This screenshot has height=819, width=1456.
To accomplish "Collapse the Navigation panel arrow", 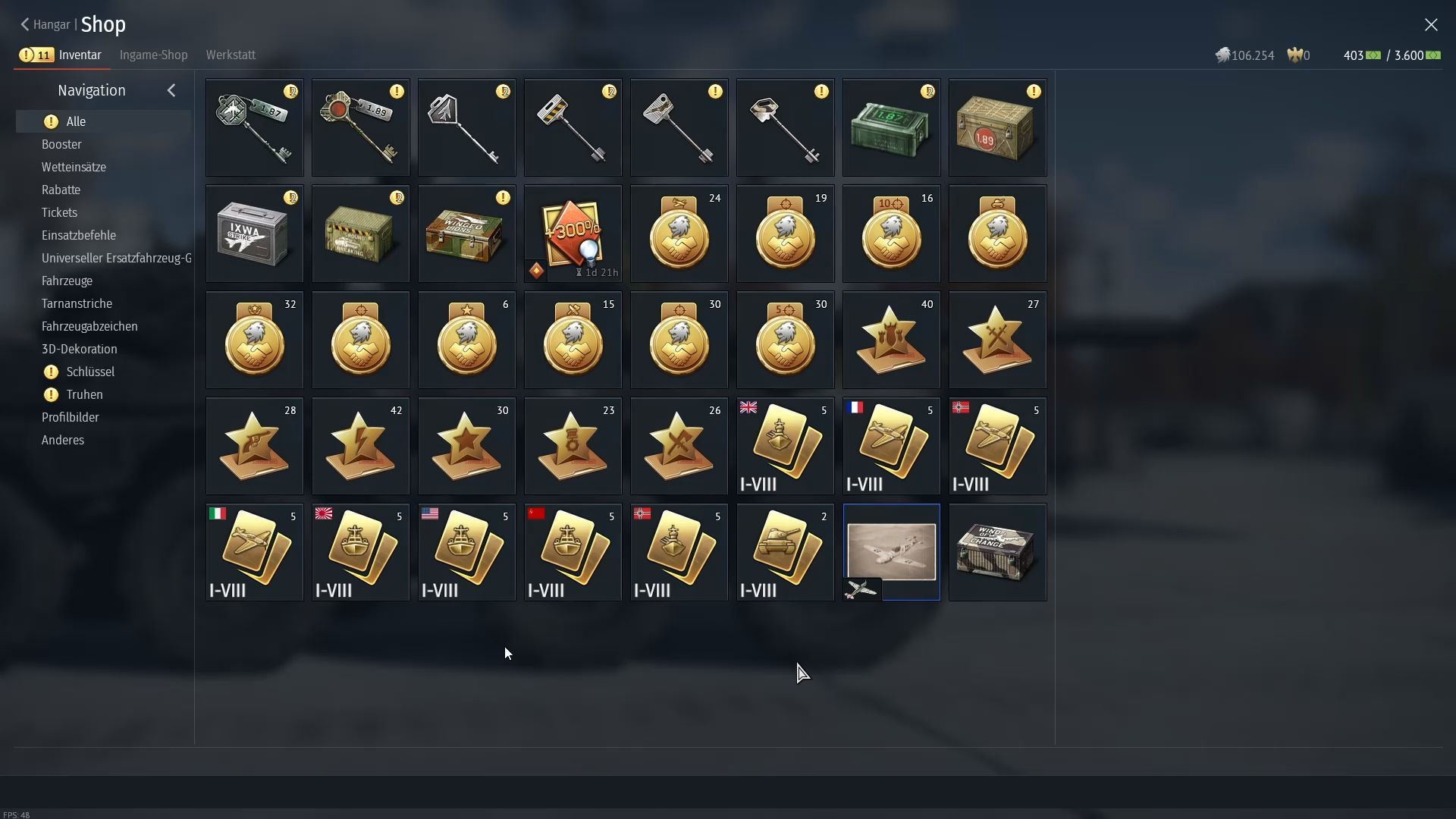I will 171,90.
